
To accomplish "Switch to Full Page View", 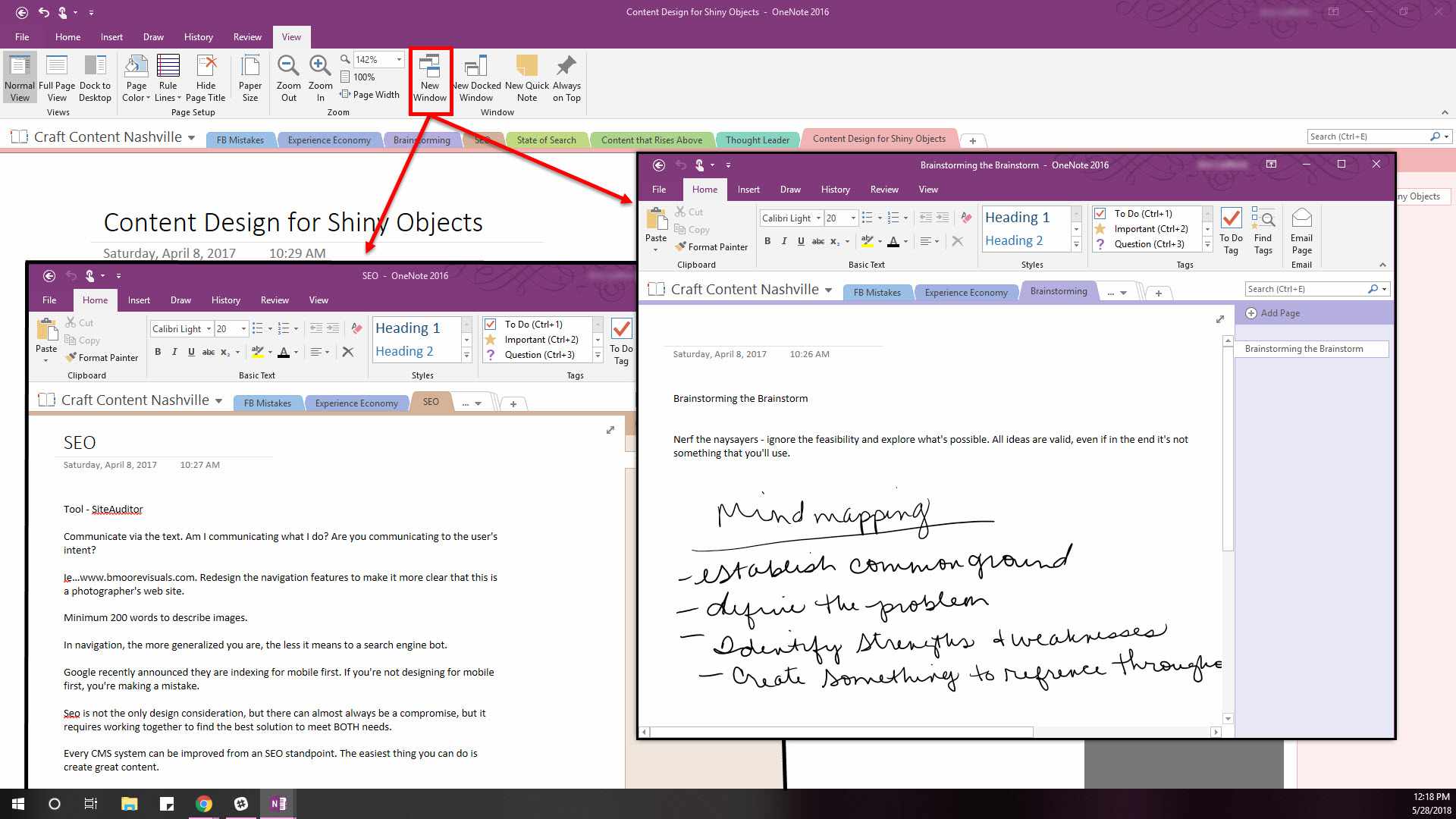I will pos(57,78).
